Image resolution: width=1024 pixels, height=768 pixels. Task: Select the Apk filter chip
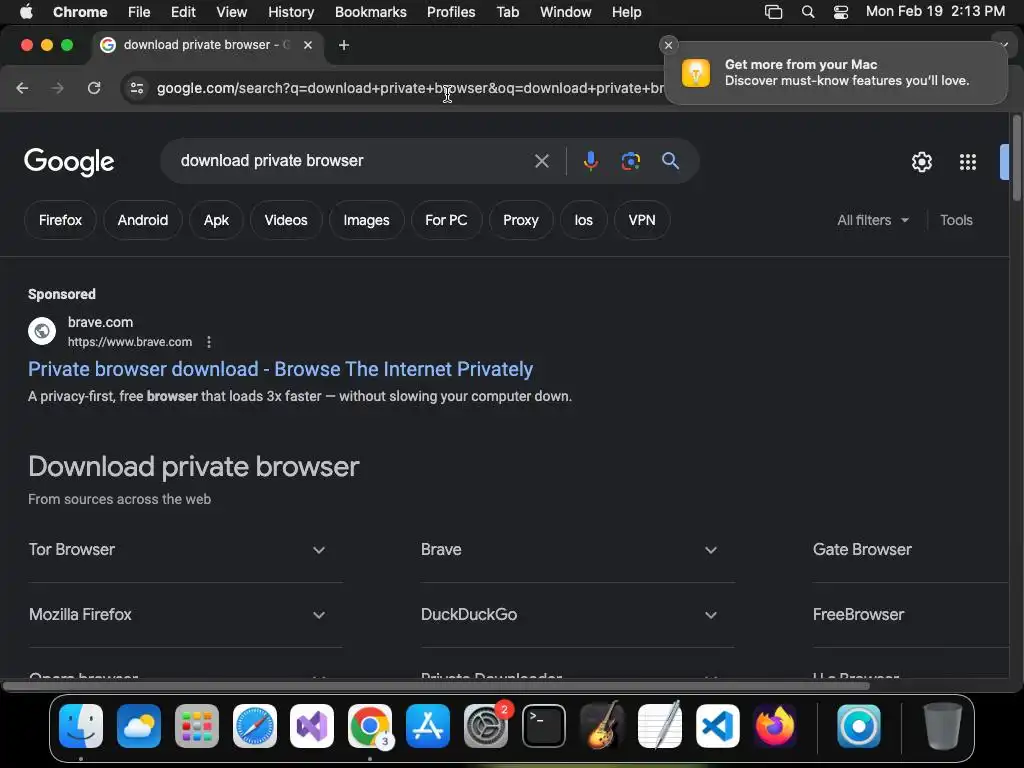click(216, 220)
